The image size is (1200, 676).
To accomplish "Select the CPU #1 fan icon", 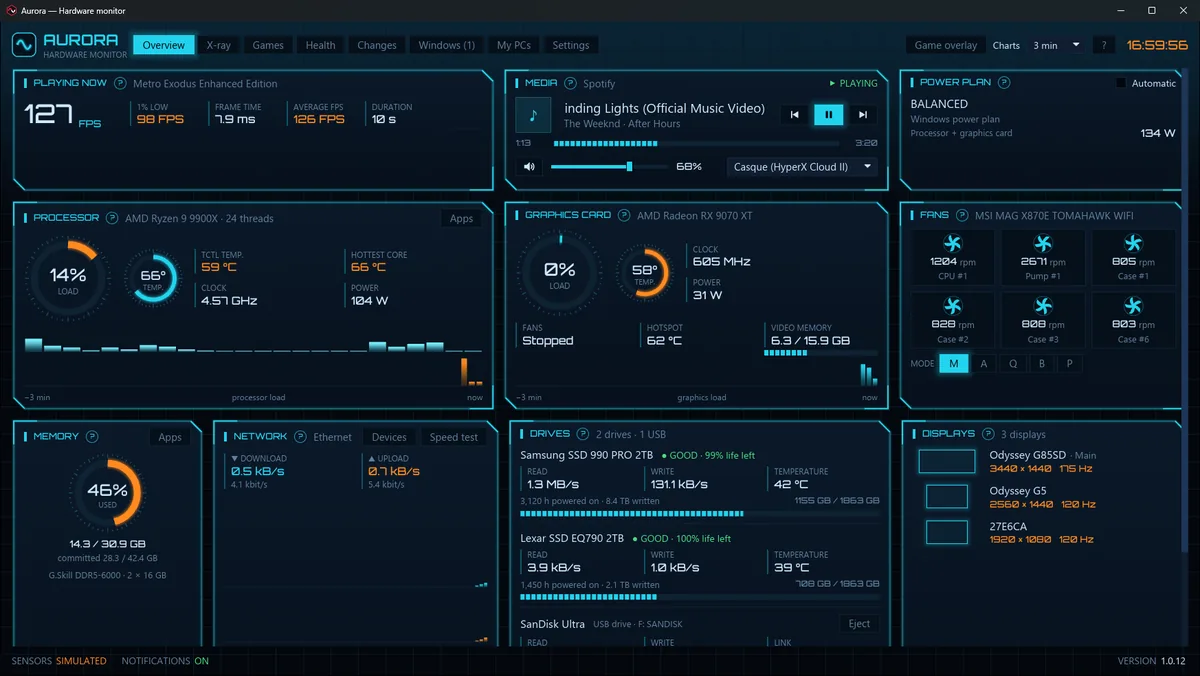I will click(x=952, y=243).
